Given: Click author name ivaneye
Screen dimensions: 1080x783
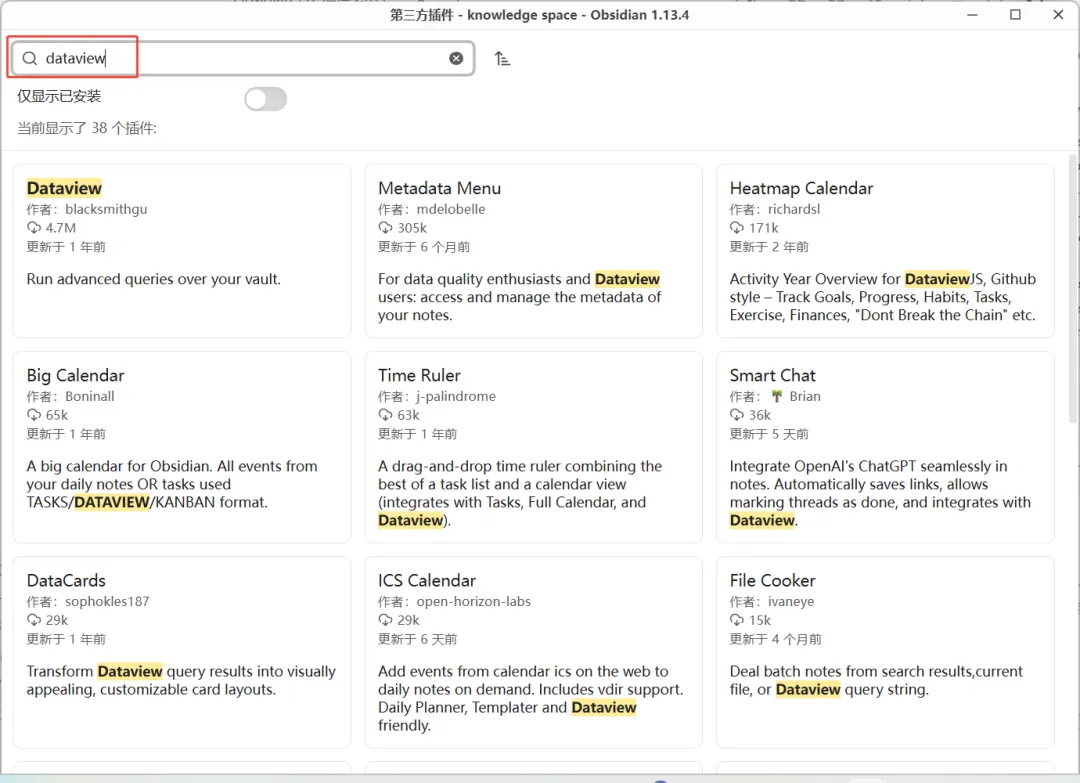Looking at the screenshot, I should click(x=791, y=602).
